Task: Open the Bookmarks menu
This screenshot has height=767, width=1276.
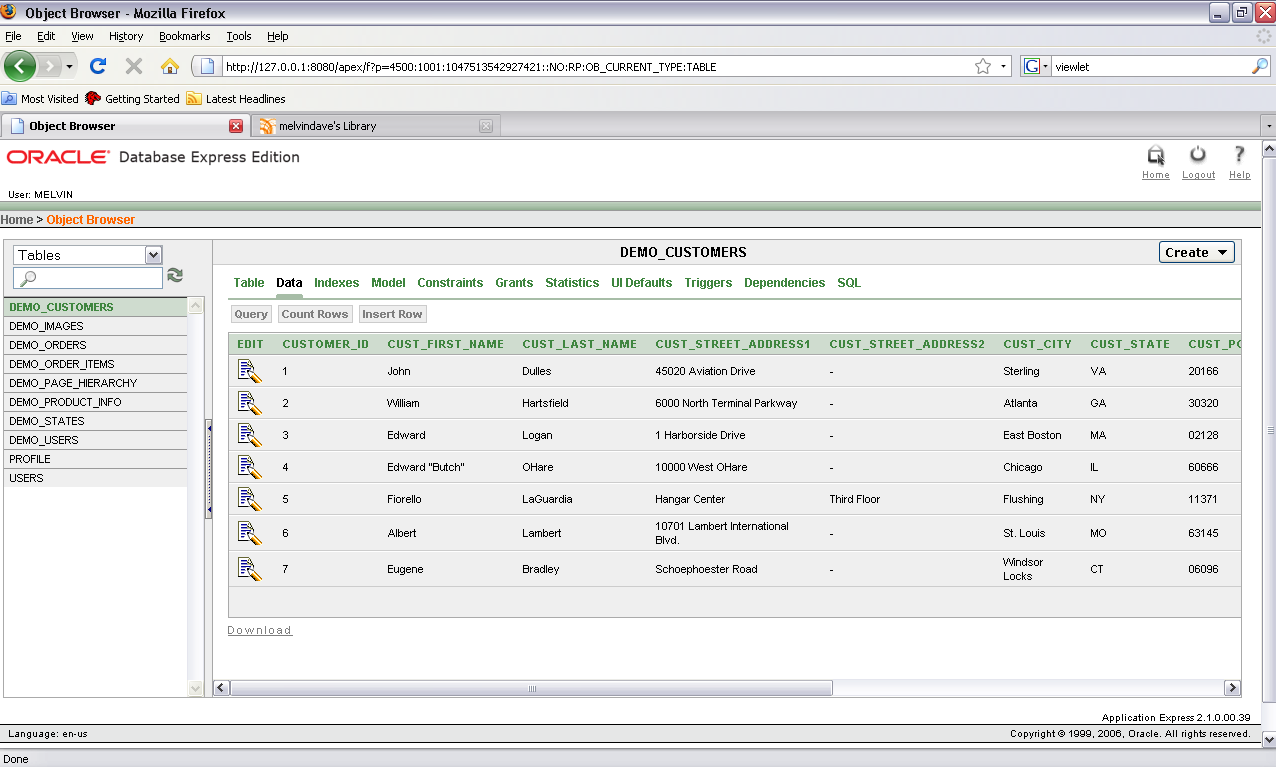Action: (x=184, y=36)
